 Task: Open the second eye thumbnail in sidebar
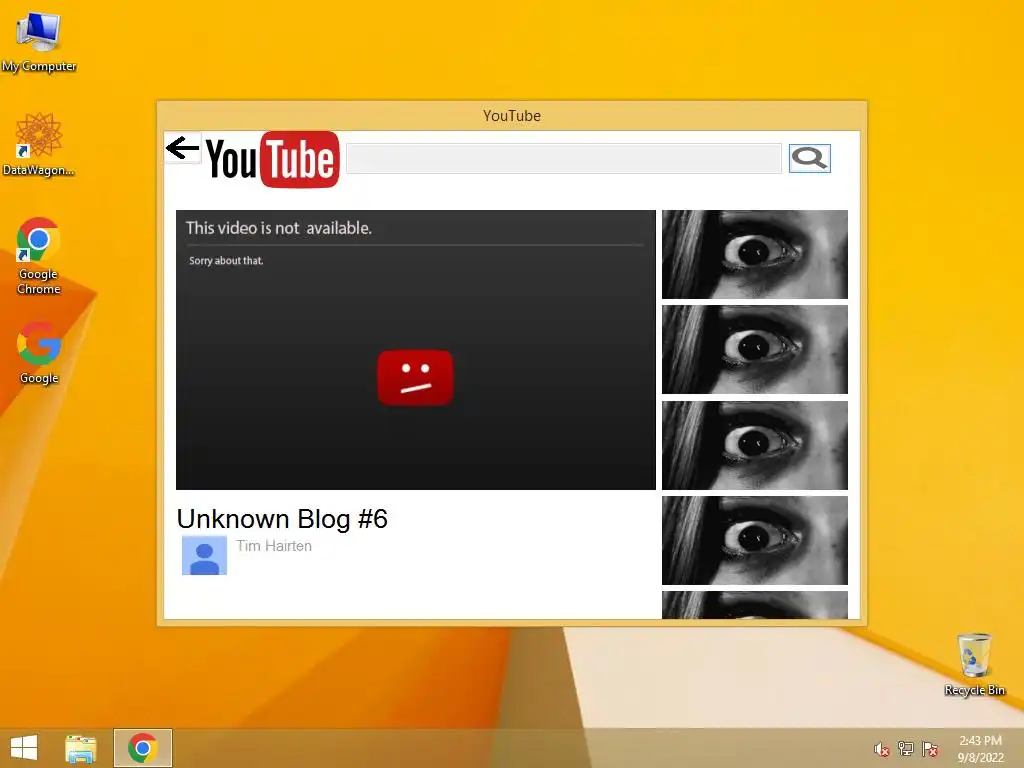coord(755,349)
